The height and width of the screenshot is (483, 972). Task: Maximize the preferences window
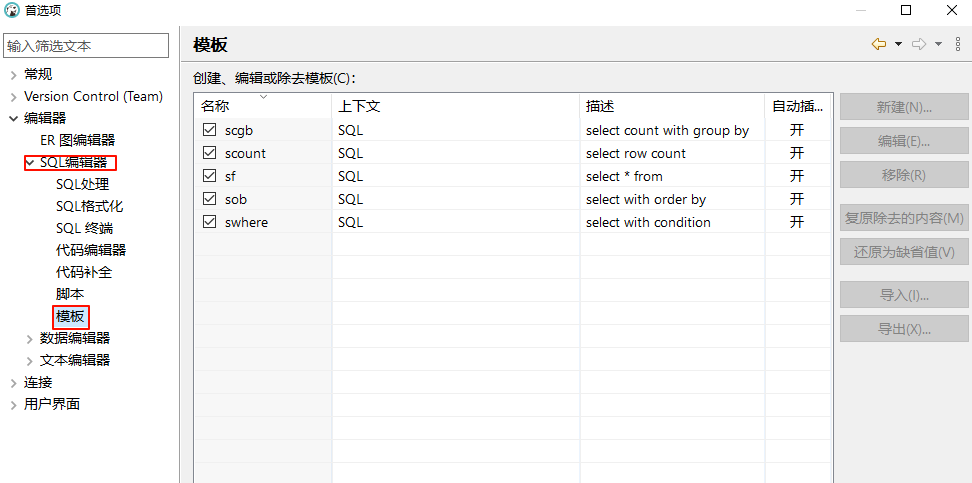coord(906,10)
